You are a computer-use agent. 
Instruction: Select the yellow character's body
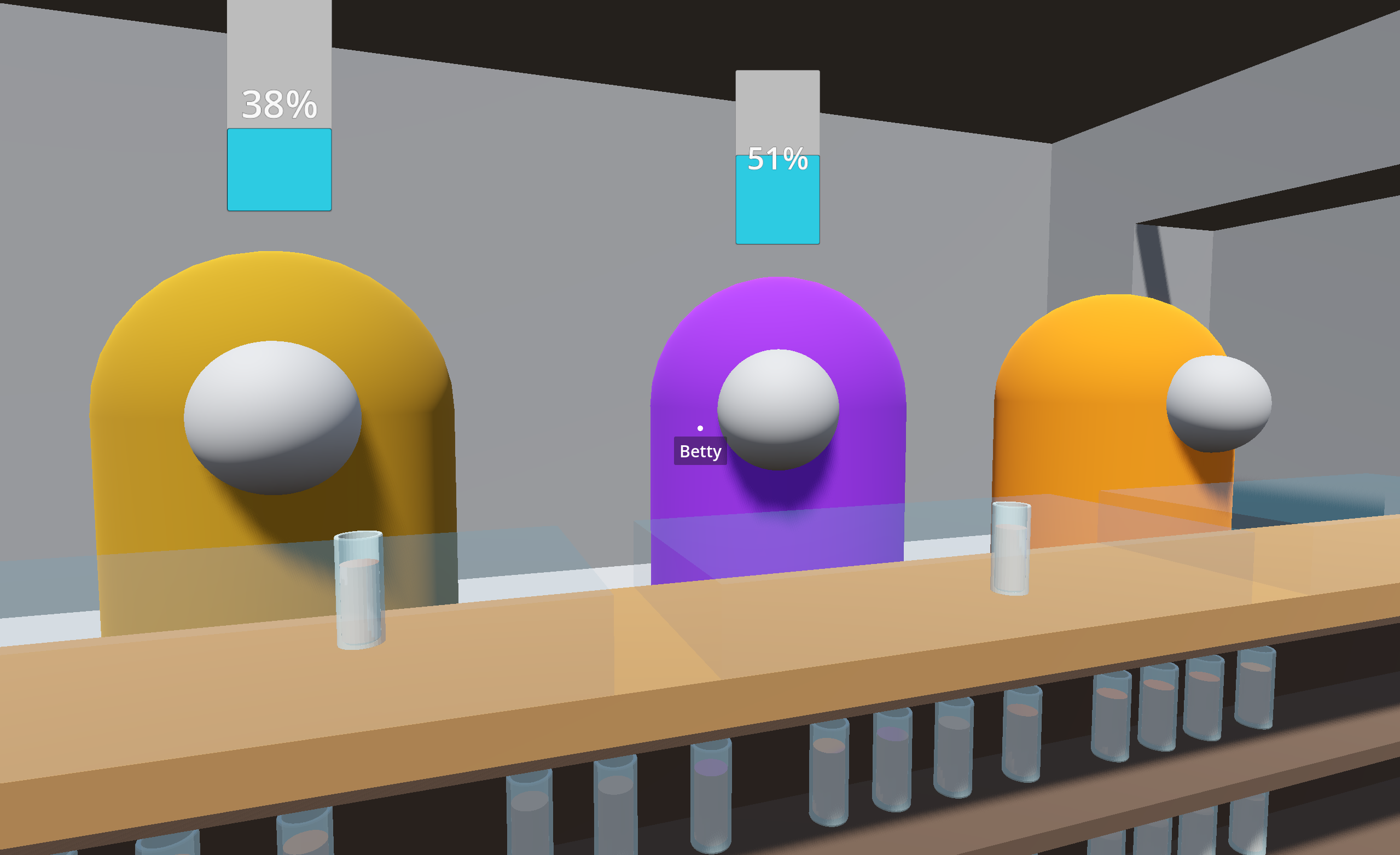142,455
